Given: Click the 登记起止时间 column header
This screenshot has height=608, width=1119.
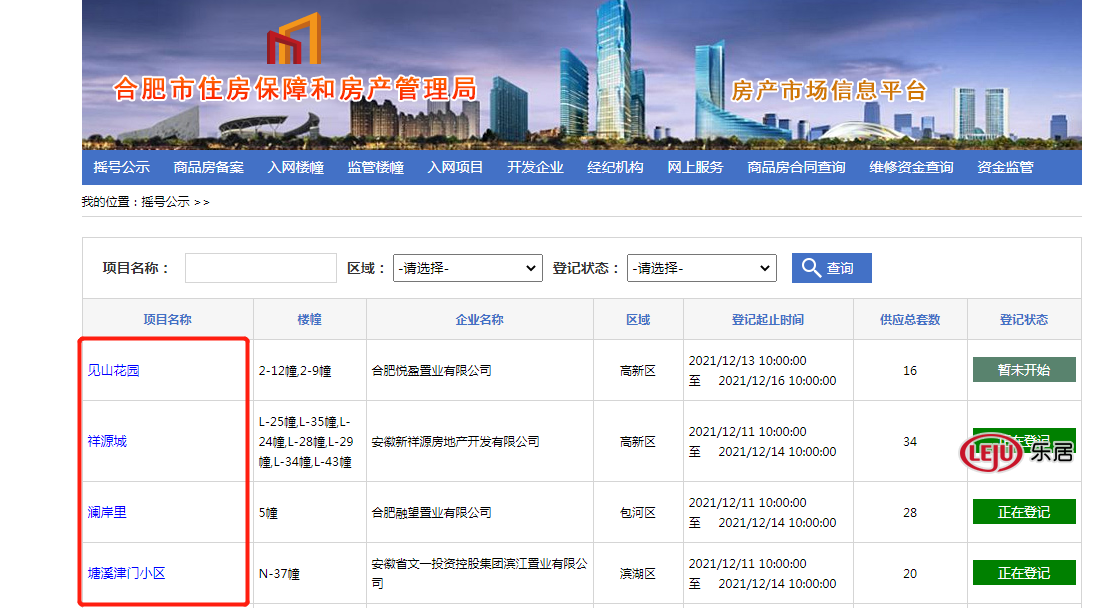Looking at the screenshot, I should point(768,320).
